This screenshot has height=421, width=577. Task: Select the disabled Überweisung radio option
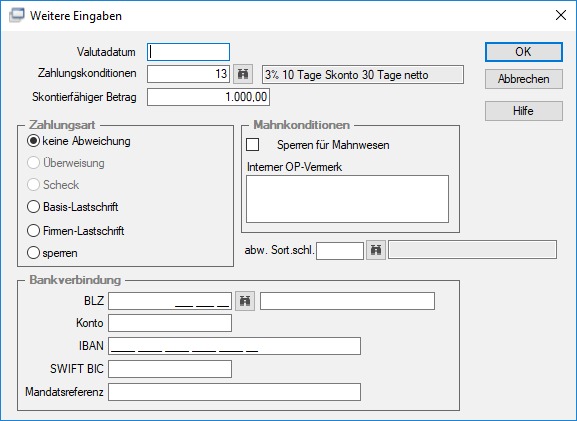click(x=66, y=163)
